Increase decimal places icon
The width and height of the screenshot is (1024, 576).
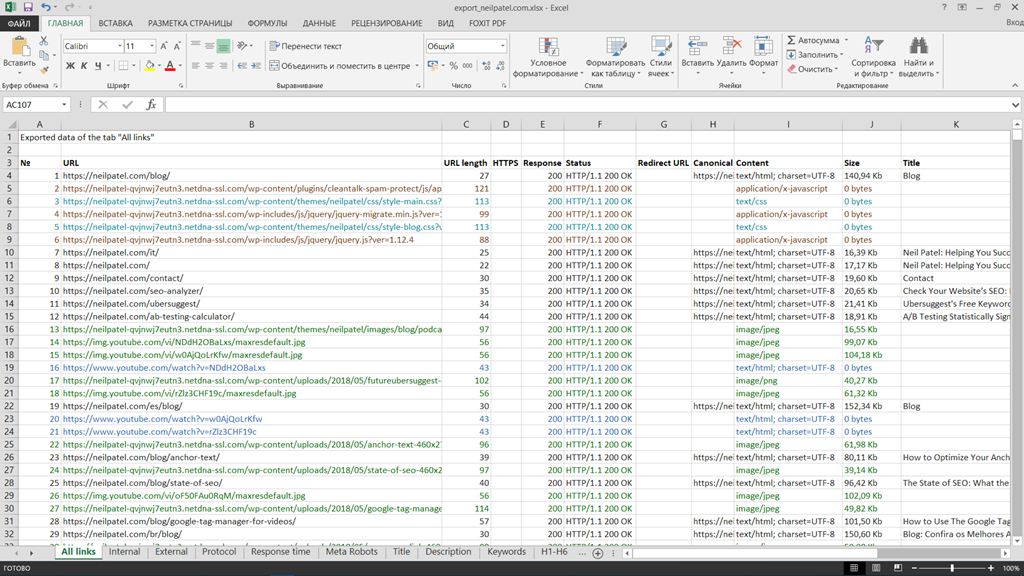pyautogui.click(x=486, y=66)
